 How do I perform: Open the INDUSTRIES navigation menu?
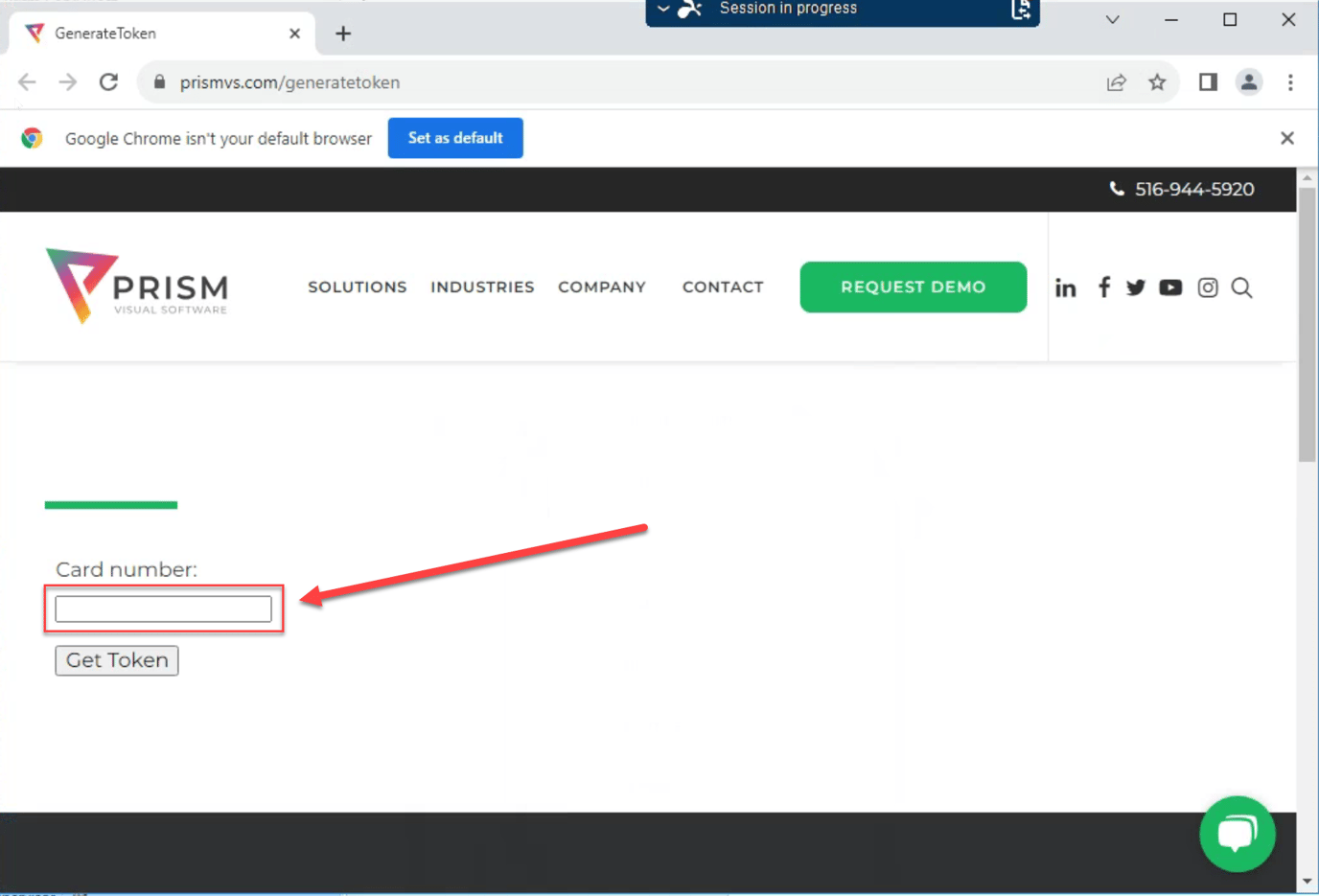pyautogui.click(x=482, y=287)
